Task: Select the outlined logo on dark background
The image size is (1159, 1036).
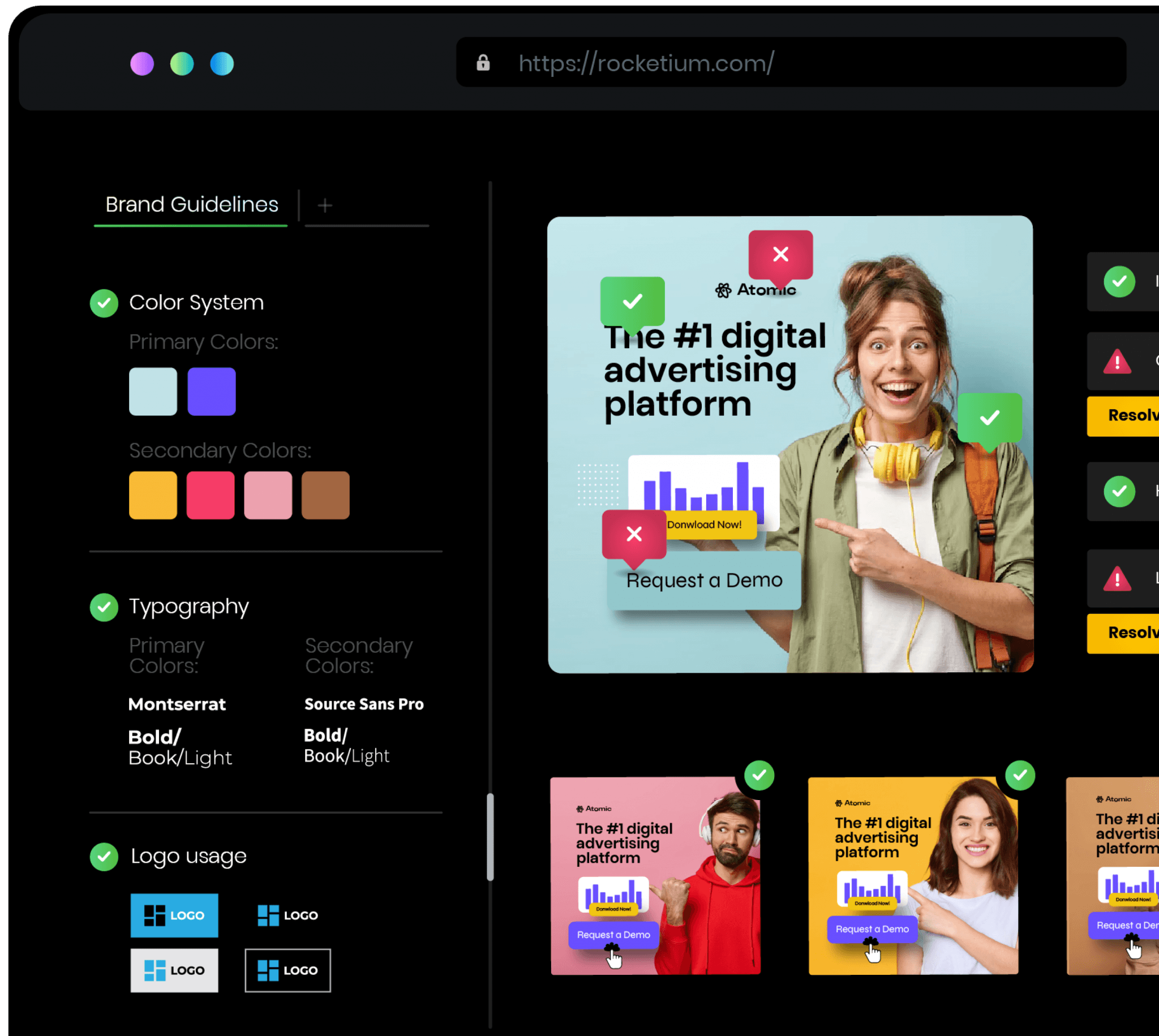Action: (288, 970)
